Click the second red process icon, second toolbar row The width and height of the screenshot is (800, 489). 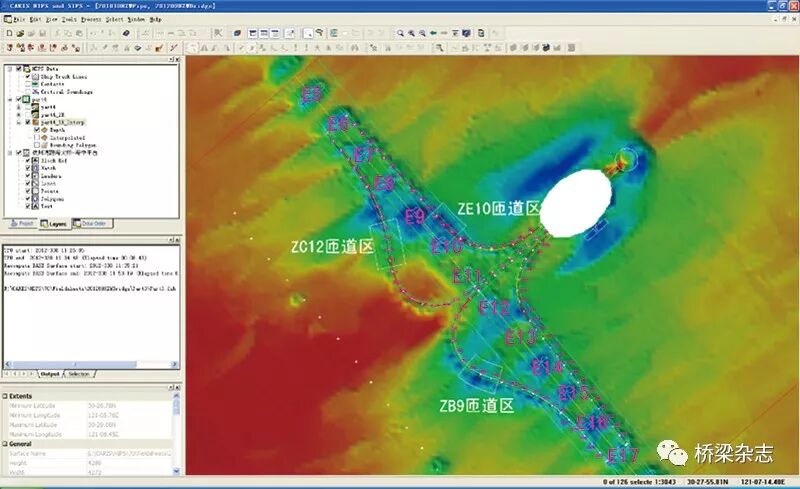click(x=20, y=48)
